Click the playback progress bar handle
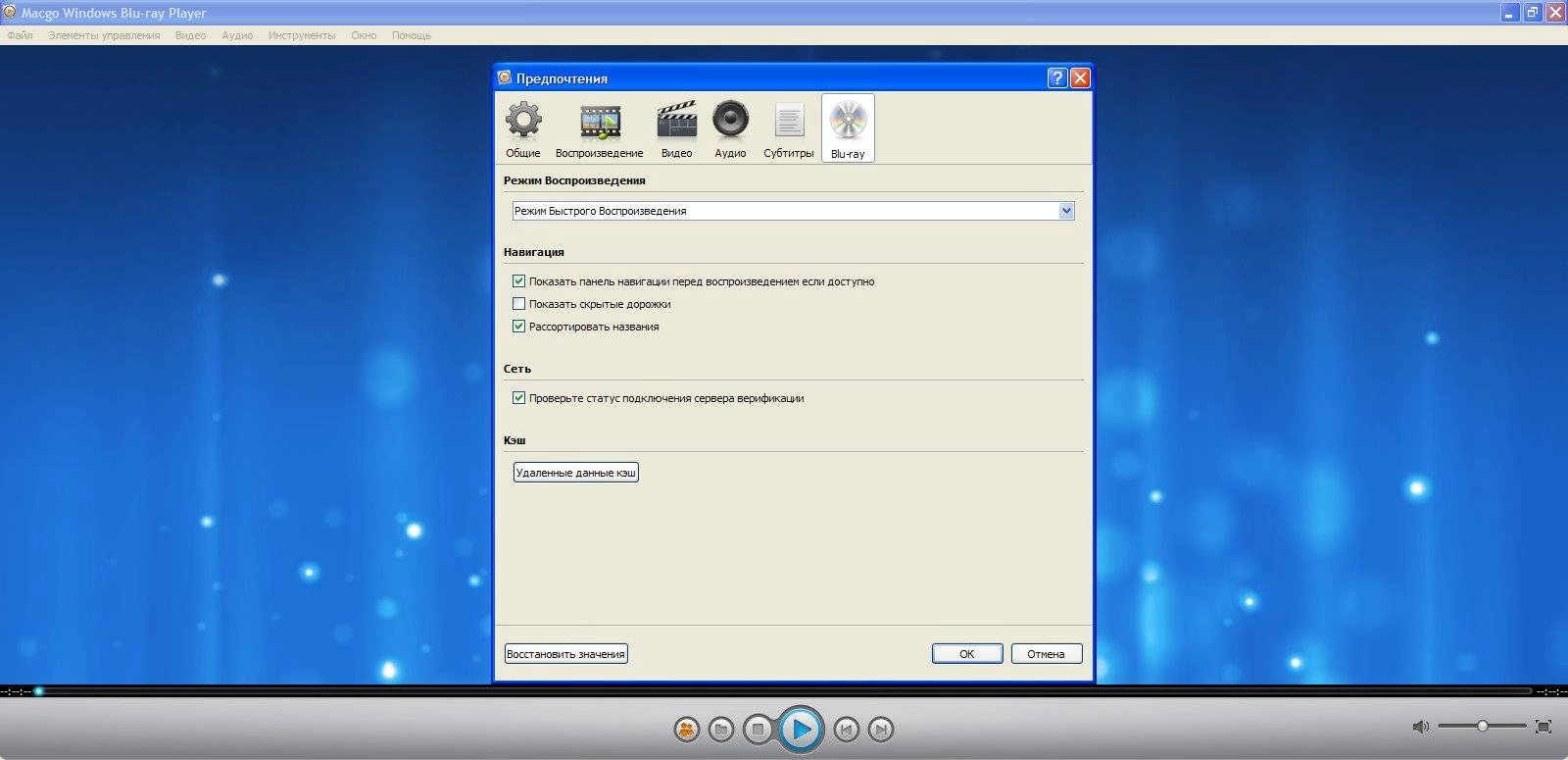This screenshot has width=1568, height=760. (x=39, y=691)
